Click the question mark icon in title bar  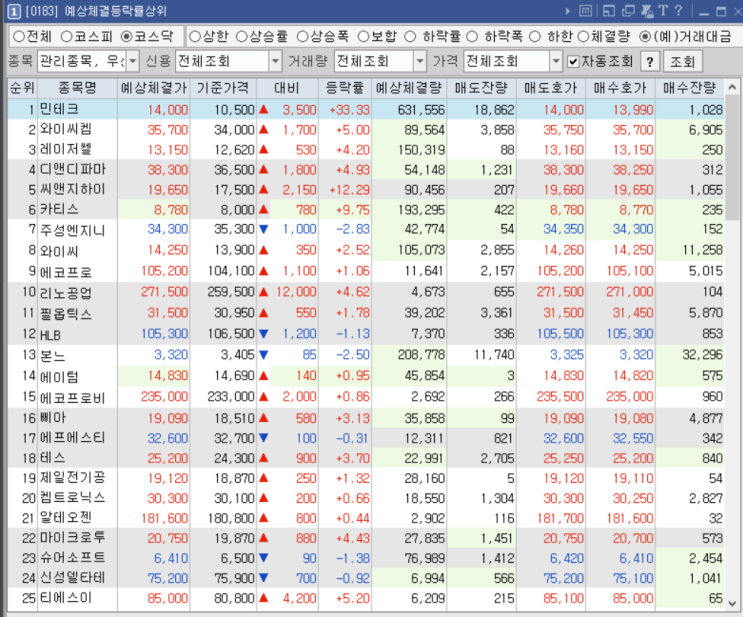(679, 11)
